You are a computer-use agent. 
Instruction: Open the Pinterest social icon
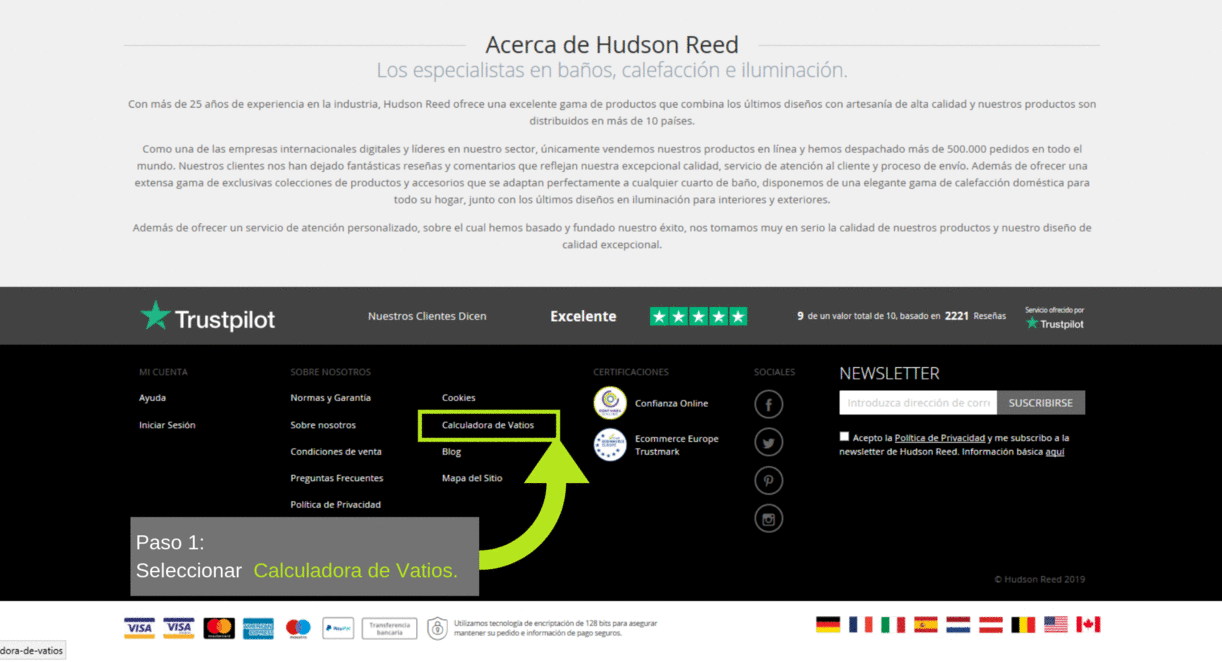(x=768, y=480)
